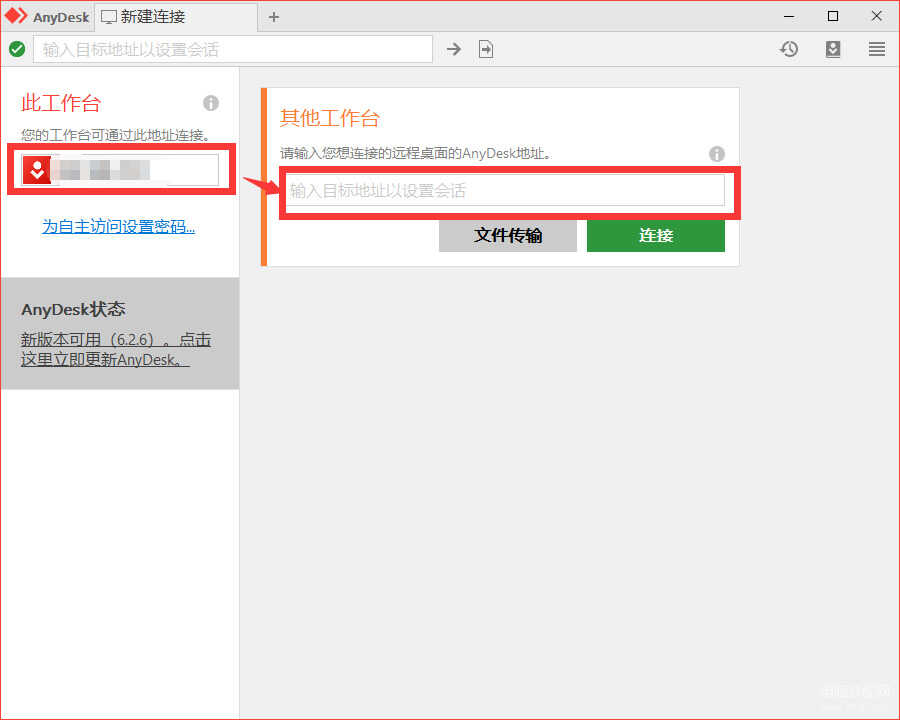The height and width of the screenshot is (720, 900).
Task: Click the install AnyDesk download icon
Action: 833,49
